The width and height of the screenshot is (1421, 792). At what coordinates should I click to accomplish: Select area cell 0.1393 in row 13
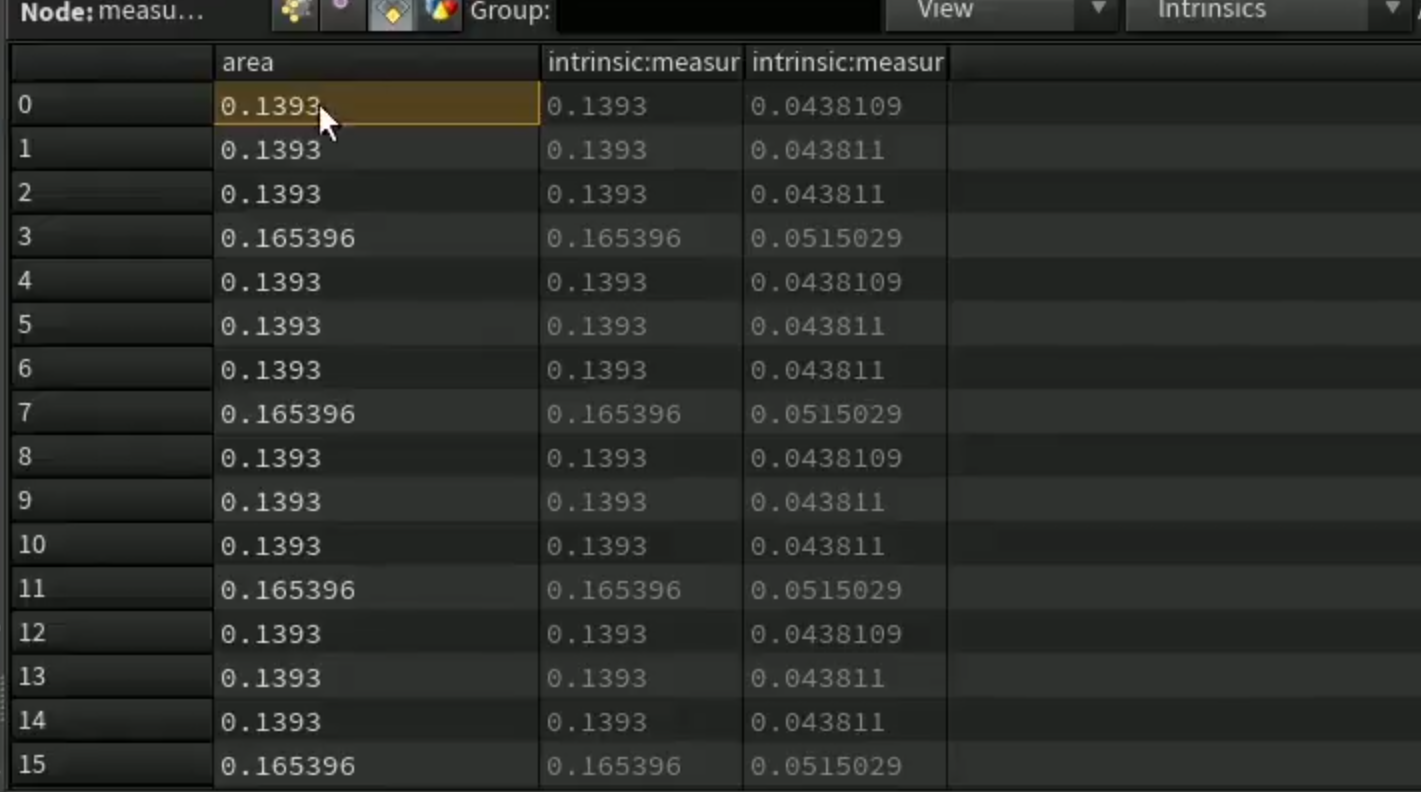coord(377,678)
